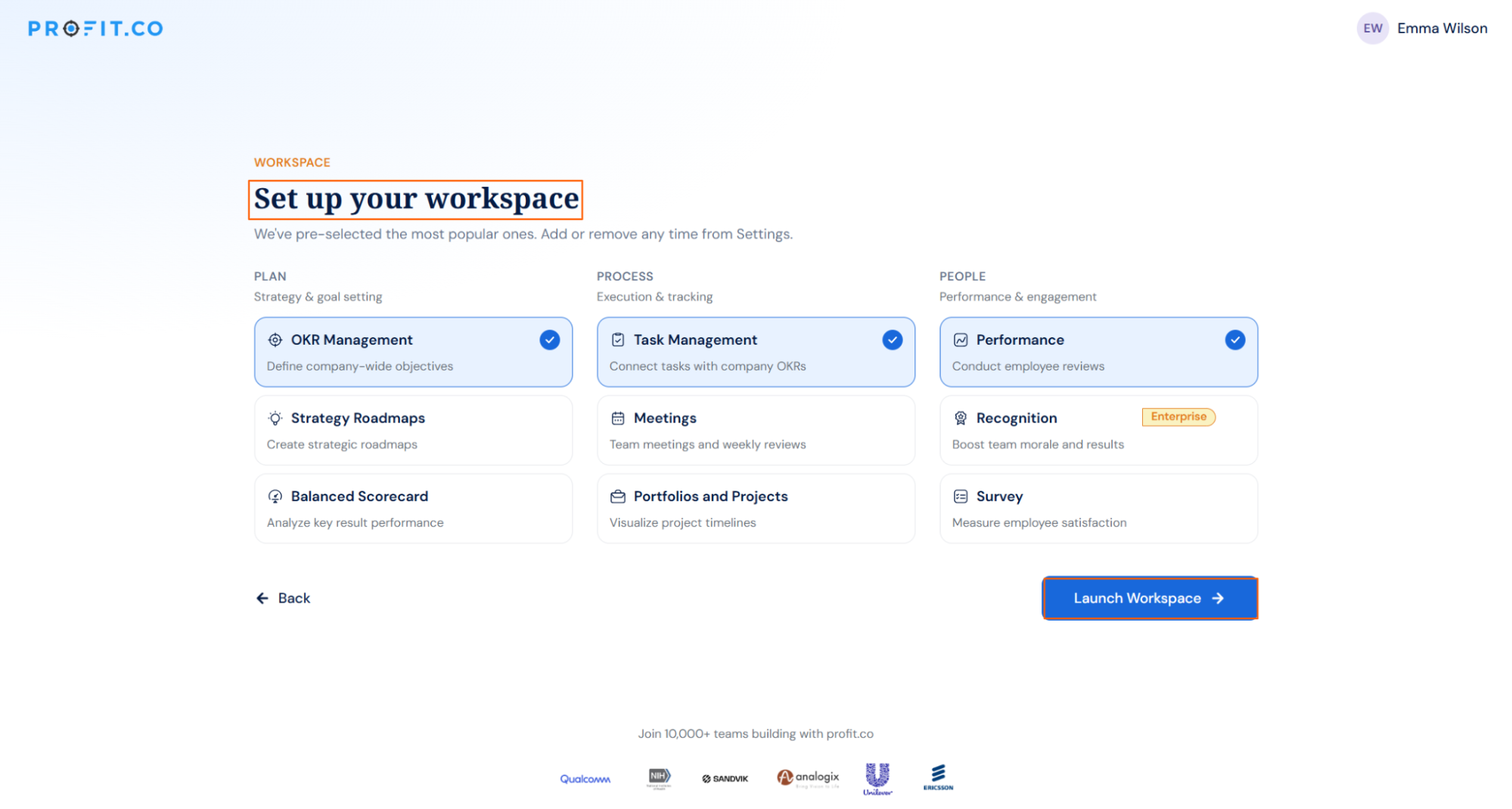
Task: Go Back to previous step
Action: [x=283, y=598]
